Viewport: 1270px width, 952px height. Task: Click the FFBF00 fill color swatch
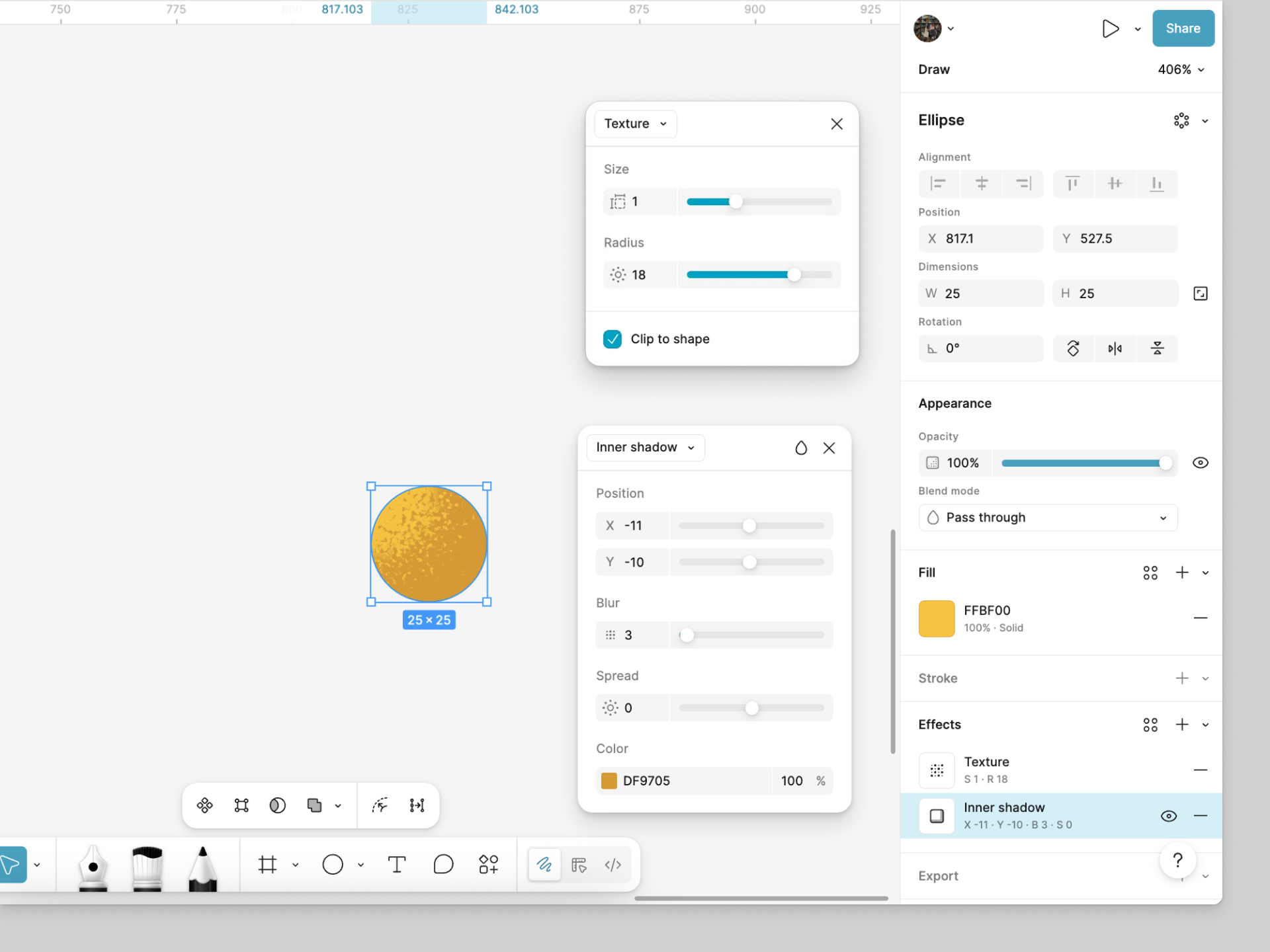(937, 619)
